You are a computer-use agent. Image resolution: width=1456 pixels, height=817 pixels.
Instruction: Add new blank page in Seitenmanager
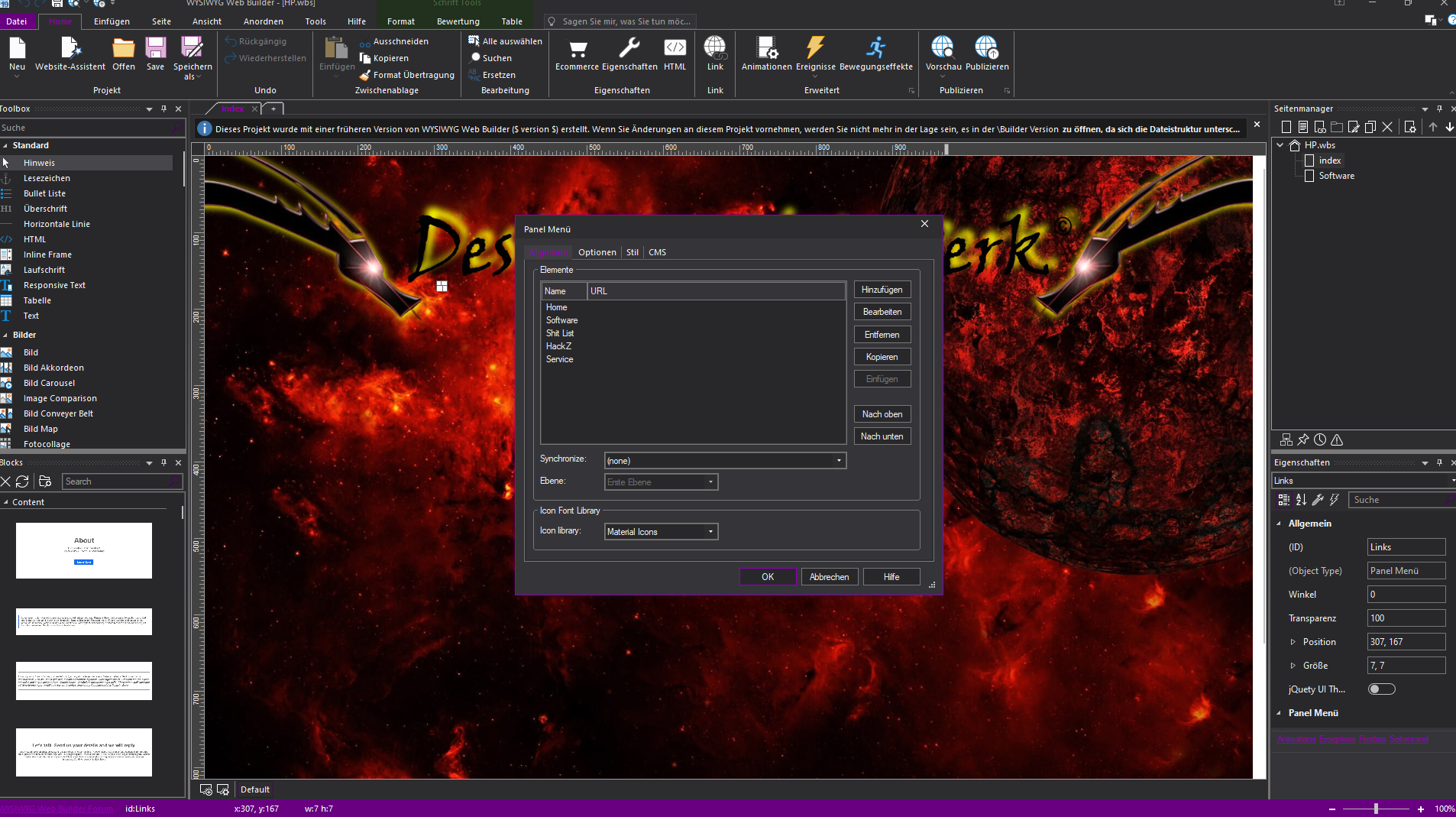[x=1286, y=127]
